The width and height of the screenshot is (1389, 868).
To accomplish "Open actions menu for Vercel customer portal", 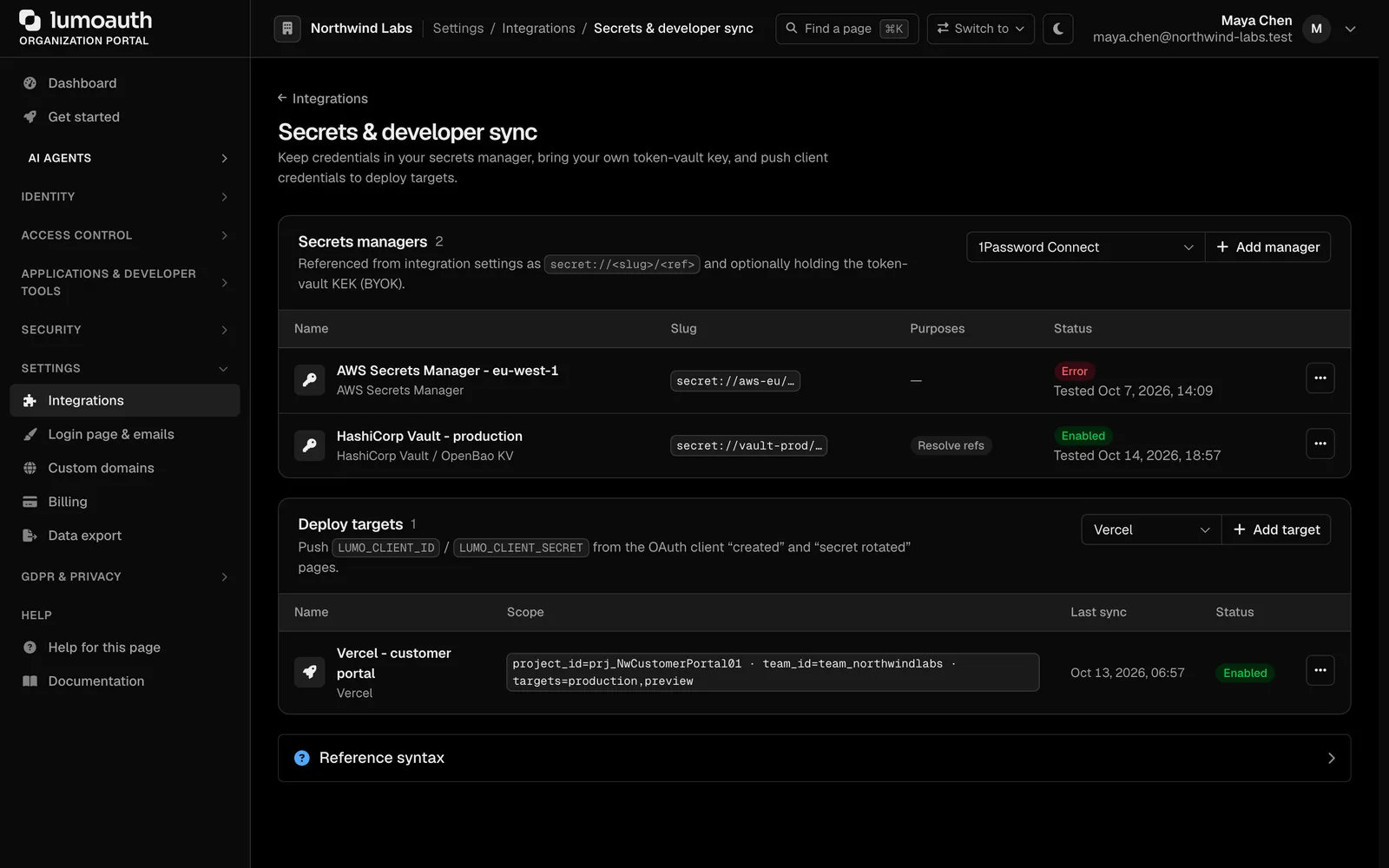I will pyautogui.click(x=1320, y=670).
